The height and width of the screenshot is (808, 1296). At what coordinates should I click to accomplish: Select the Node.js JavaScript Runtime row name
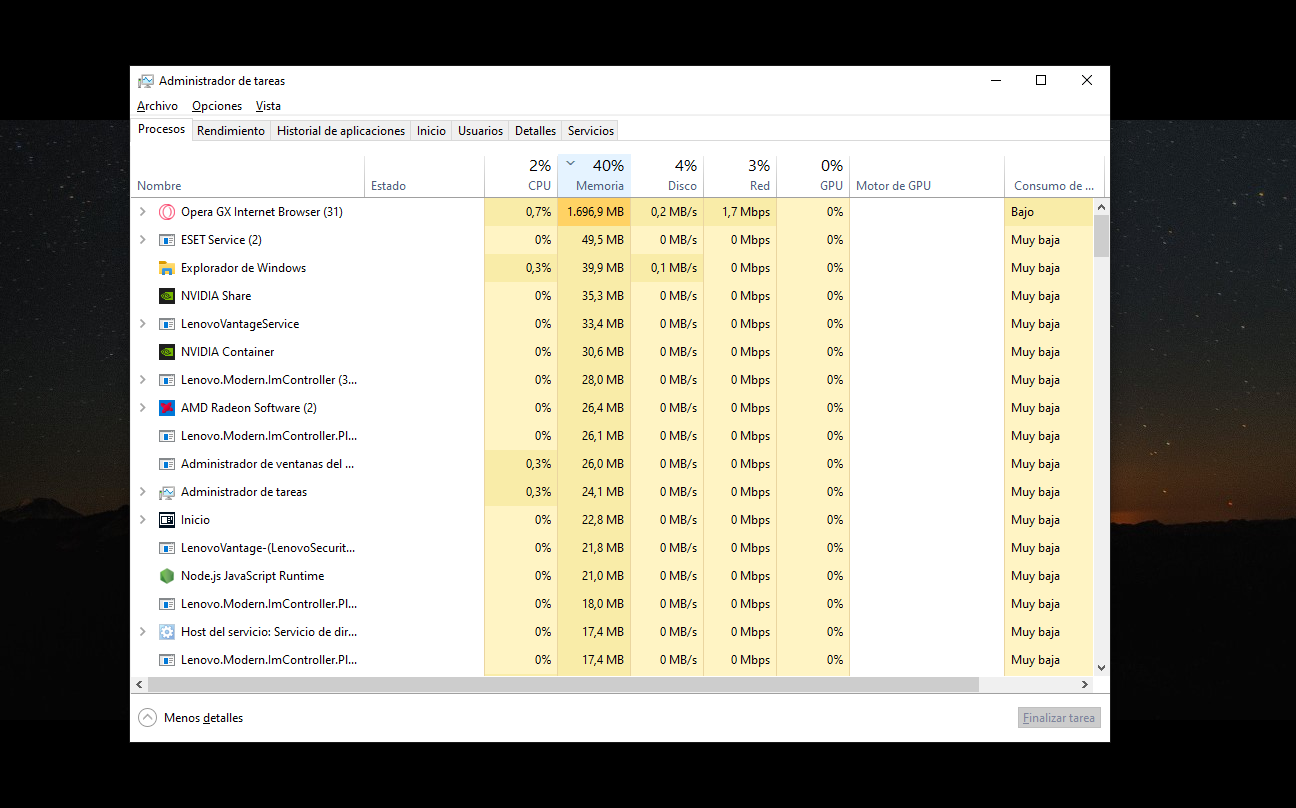click(252, 576)
